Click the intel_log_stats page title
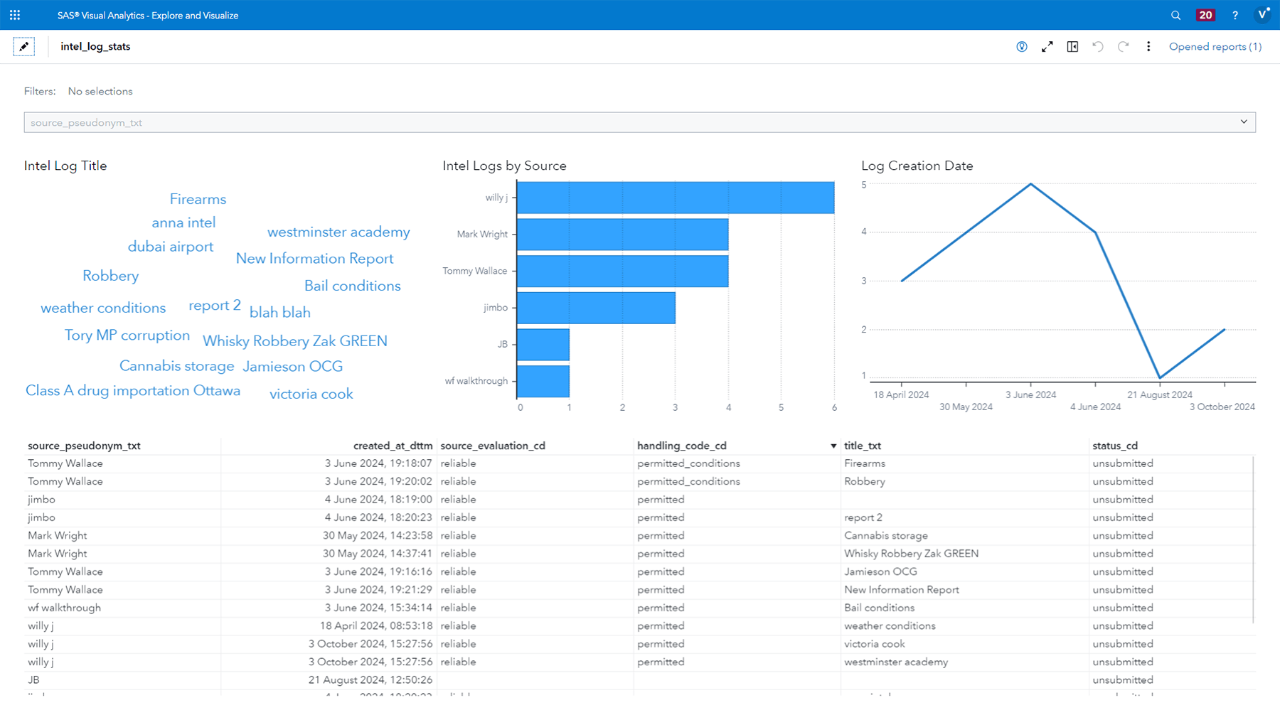Image resolution: width=1280 pixels, height=720 pixels. [95, 45]
